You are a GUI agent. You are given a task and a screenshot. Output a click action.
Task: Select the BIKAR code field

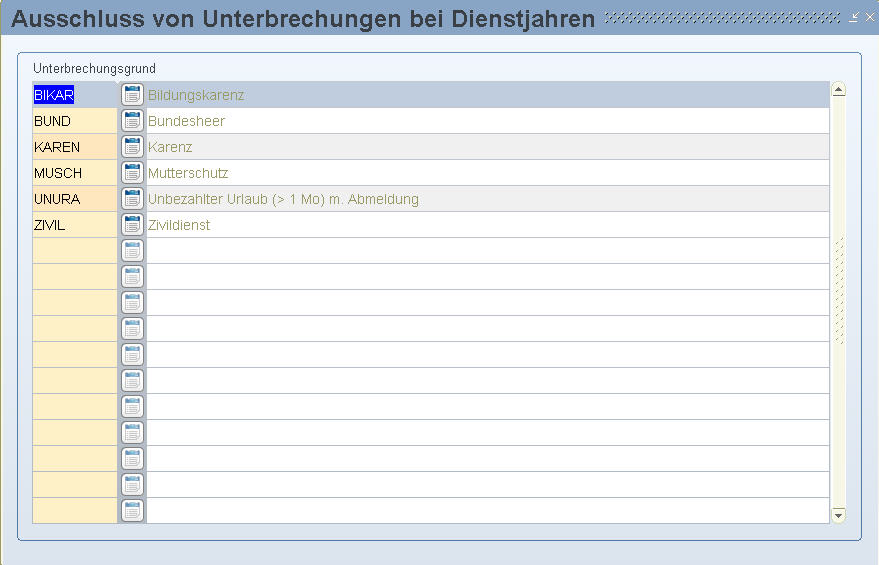[x=75, y=95]
